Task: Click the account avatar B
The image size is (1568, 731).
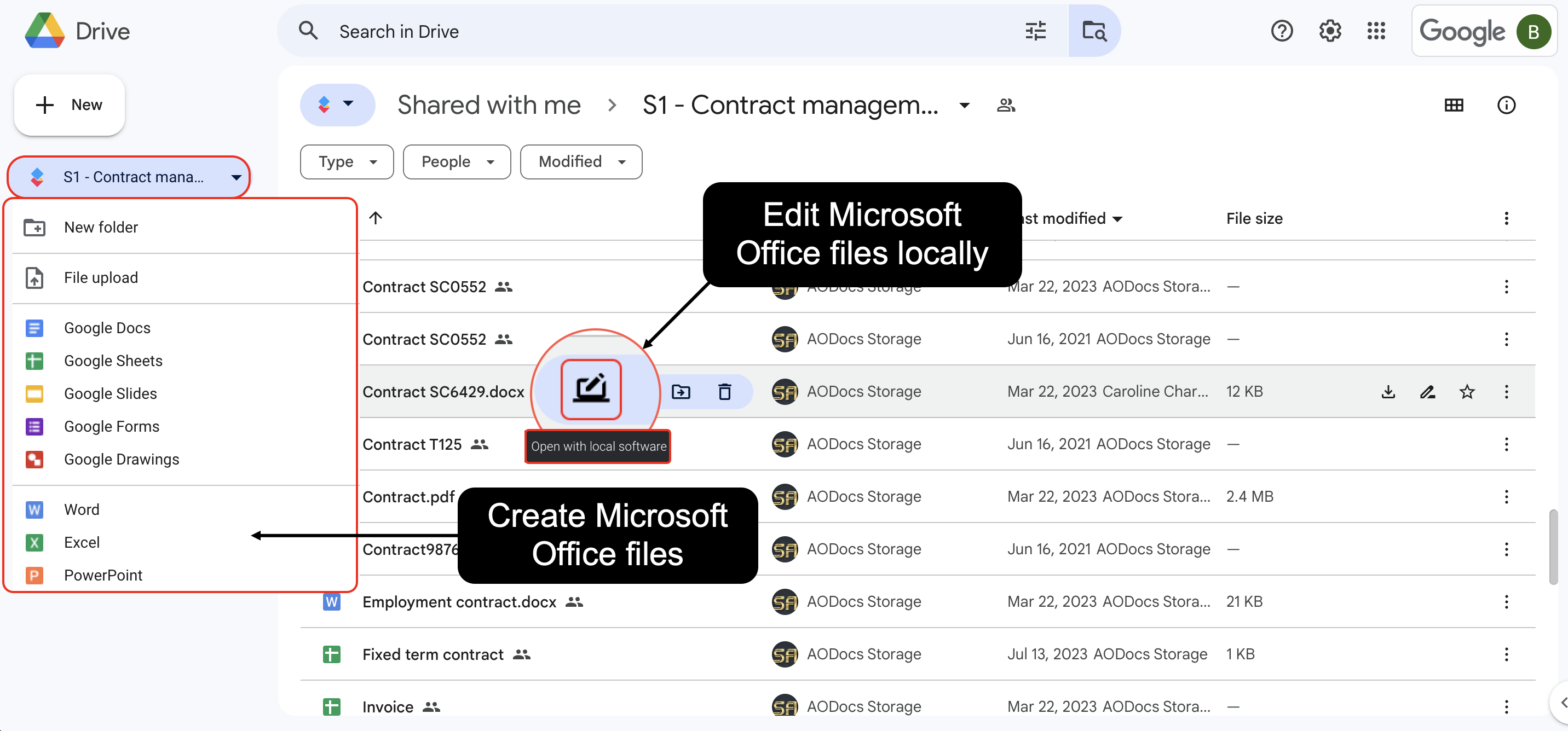Action: pos(1533,32)
